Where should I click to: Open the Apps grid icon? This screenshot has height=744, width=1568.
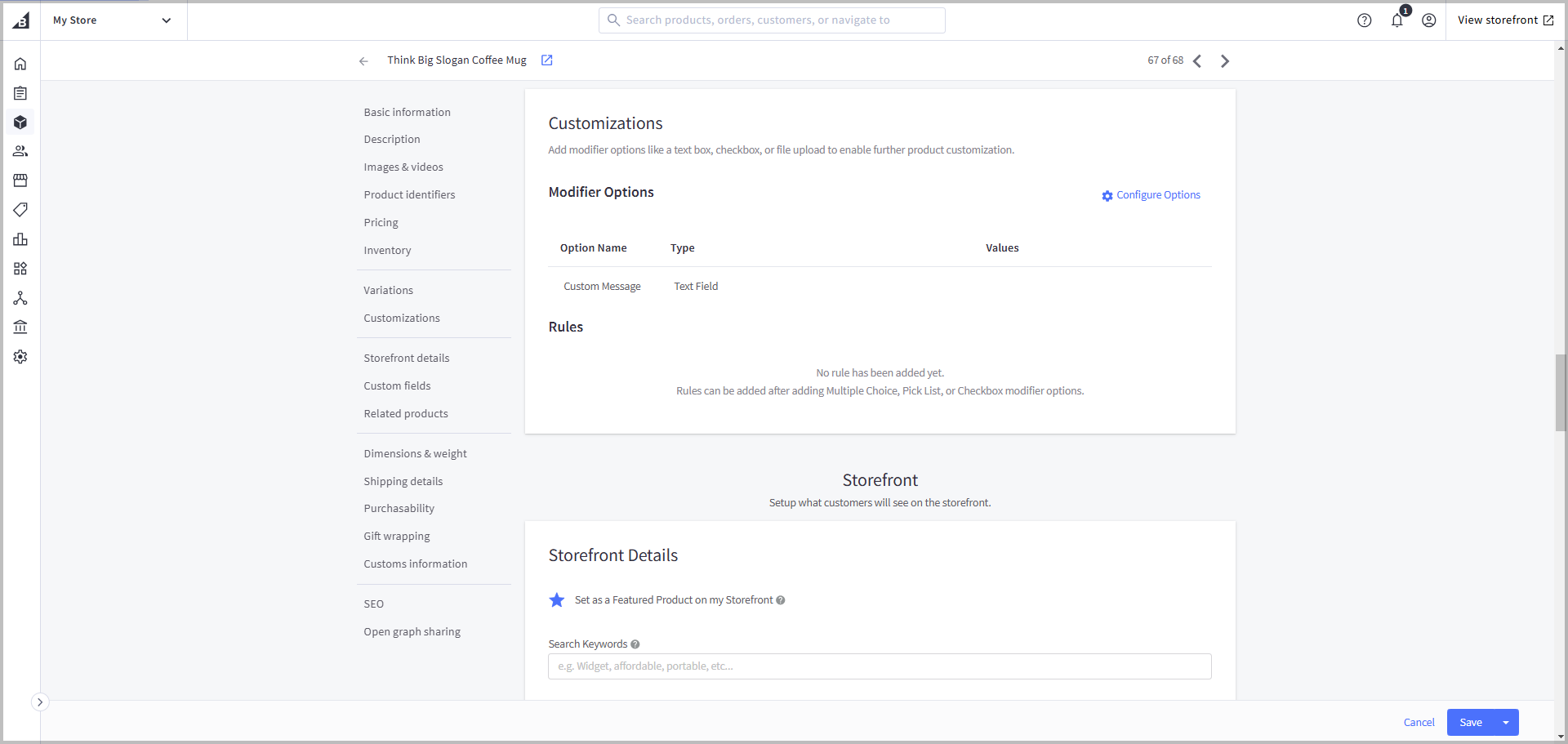(20, 269)
